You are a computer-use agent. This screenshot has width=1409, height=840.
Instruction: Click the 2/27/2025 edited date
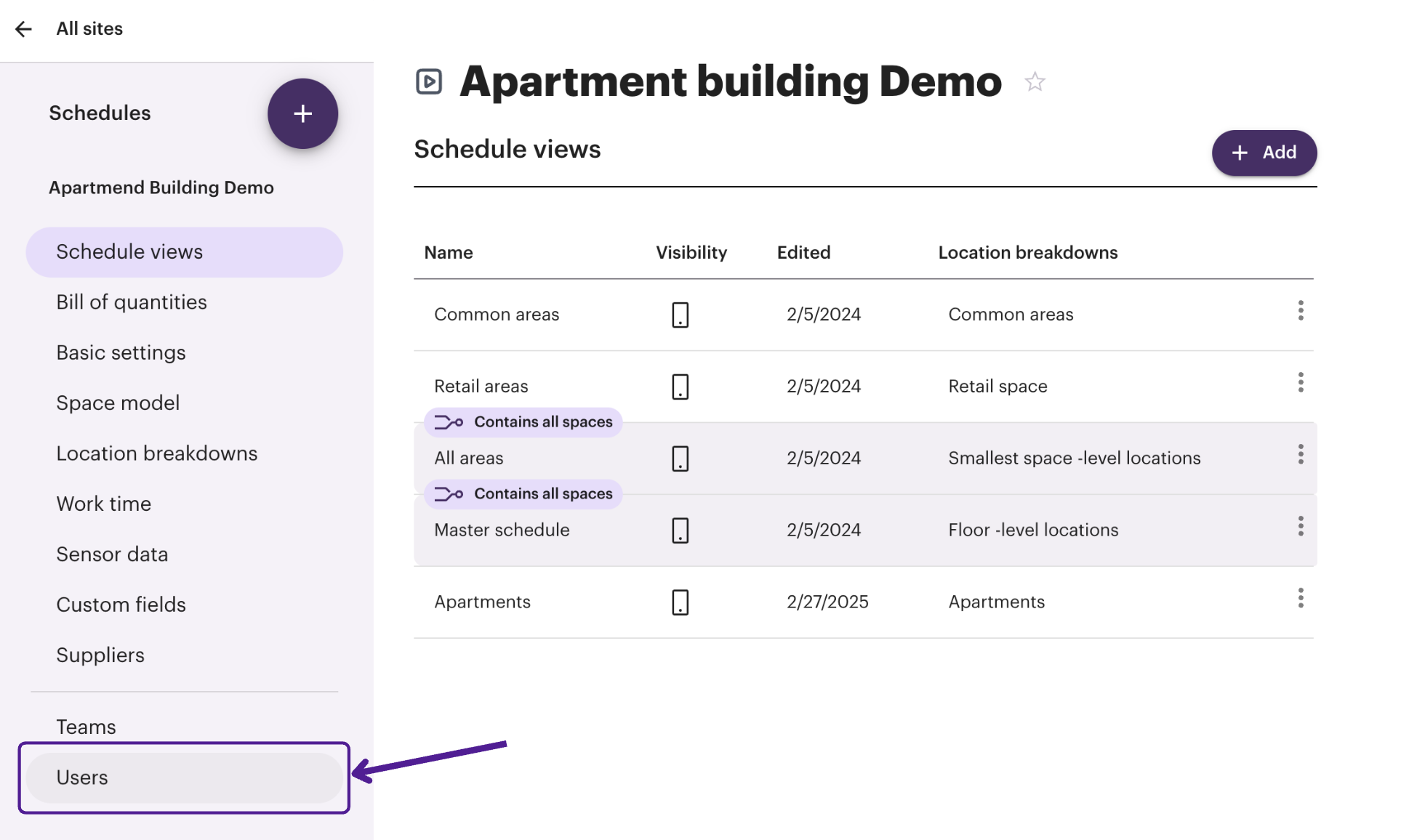tap(827, 602)
